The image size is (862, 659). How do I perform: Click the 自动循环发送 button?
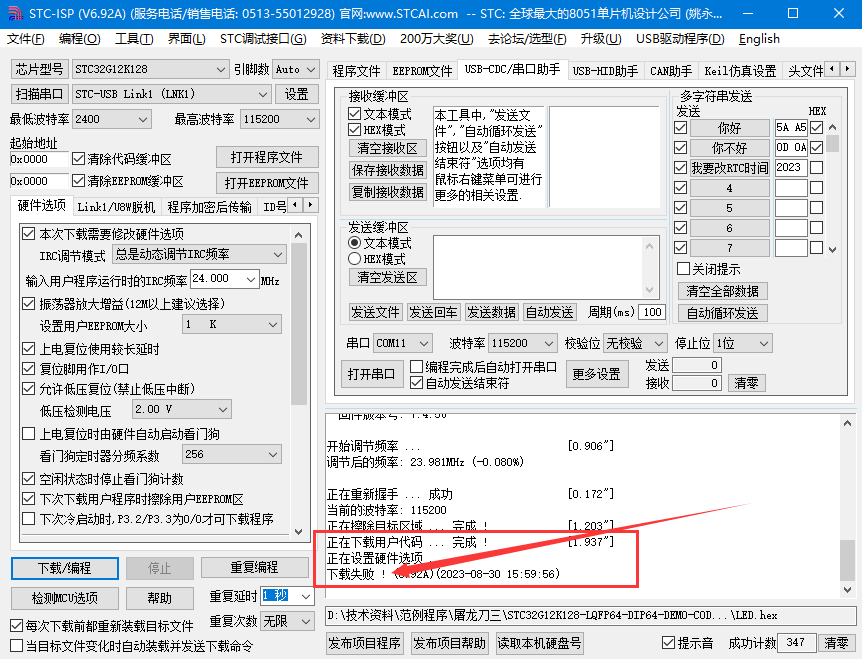click(722, 313)
